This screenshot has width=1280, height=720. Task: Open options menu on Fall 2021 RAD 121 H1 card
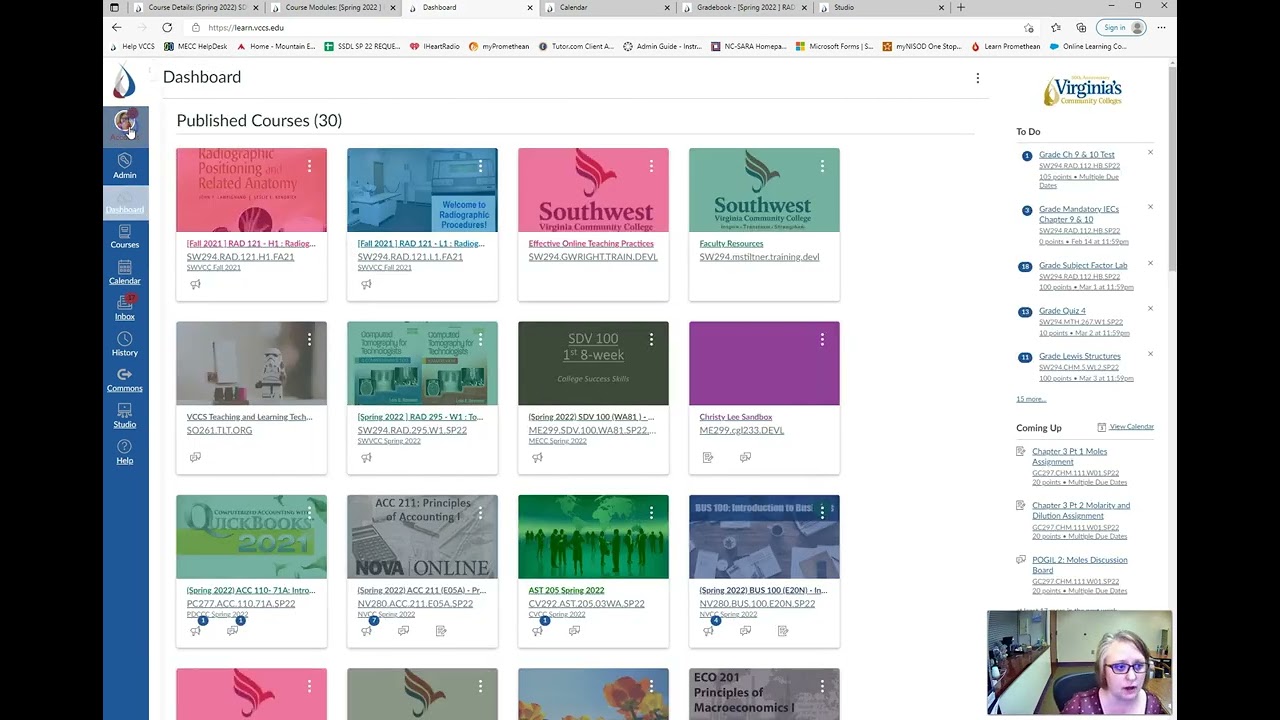click(309, 166)
